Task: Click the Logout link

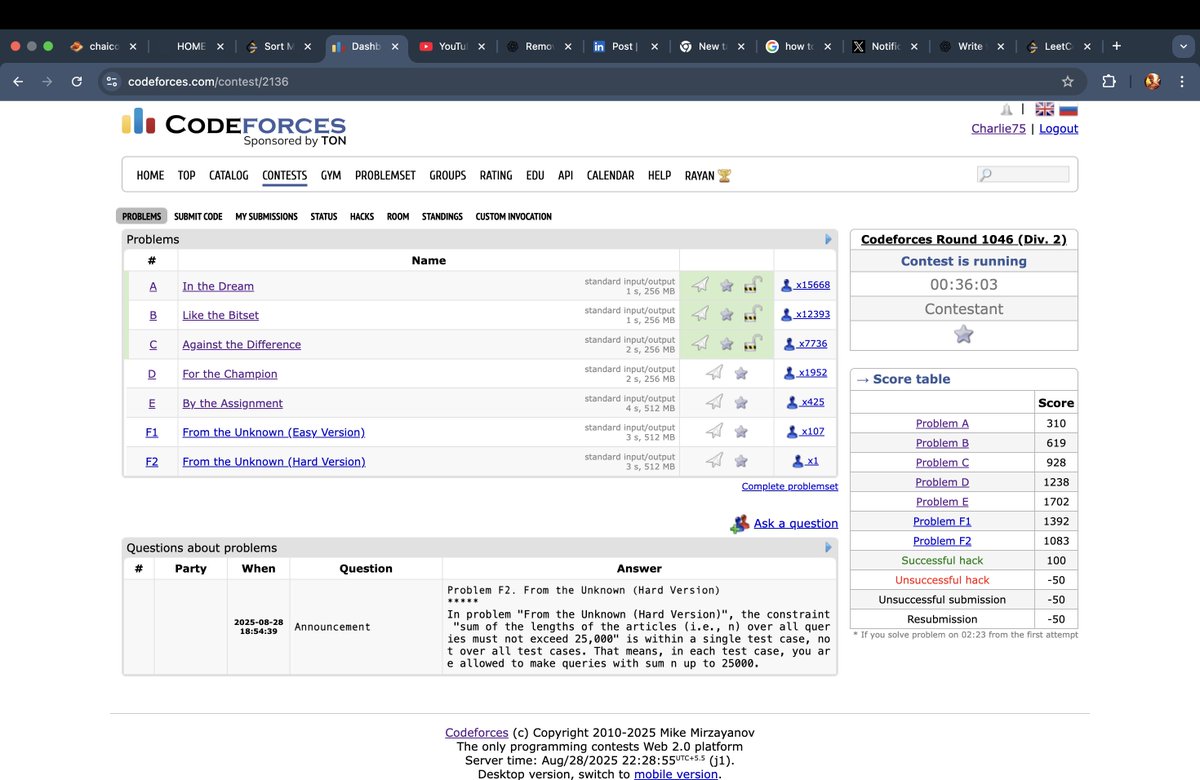Action: point(1059,128)
